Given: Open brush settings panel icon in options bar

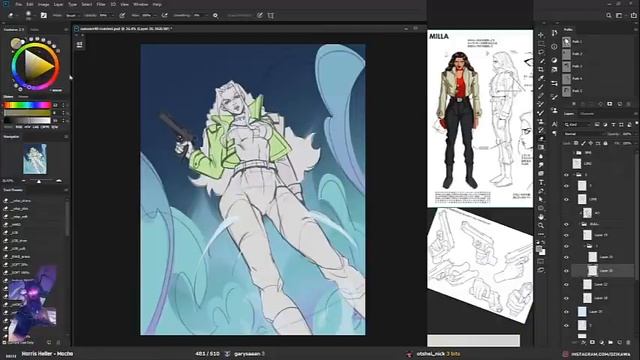Looking at the screenshot, I should (43, 16).
